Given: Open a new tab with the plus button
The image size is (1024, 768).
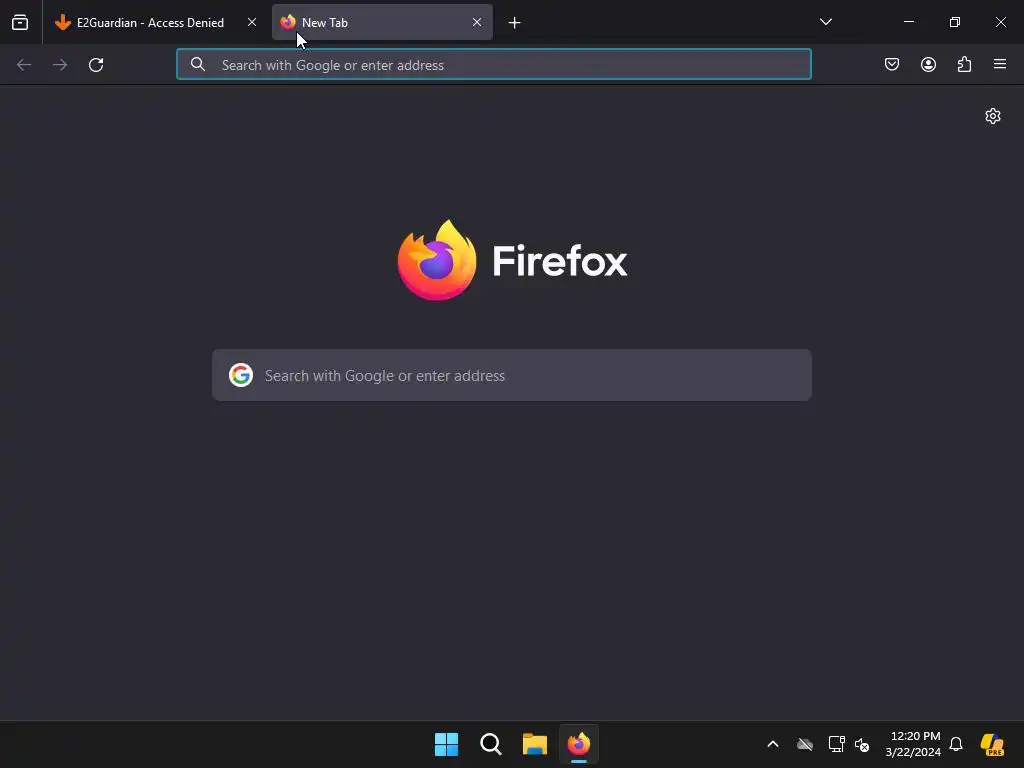Looking at the screenshot, I should (x=515, y=23).
